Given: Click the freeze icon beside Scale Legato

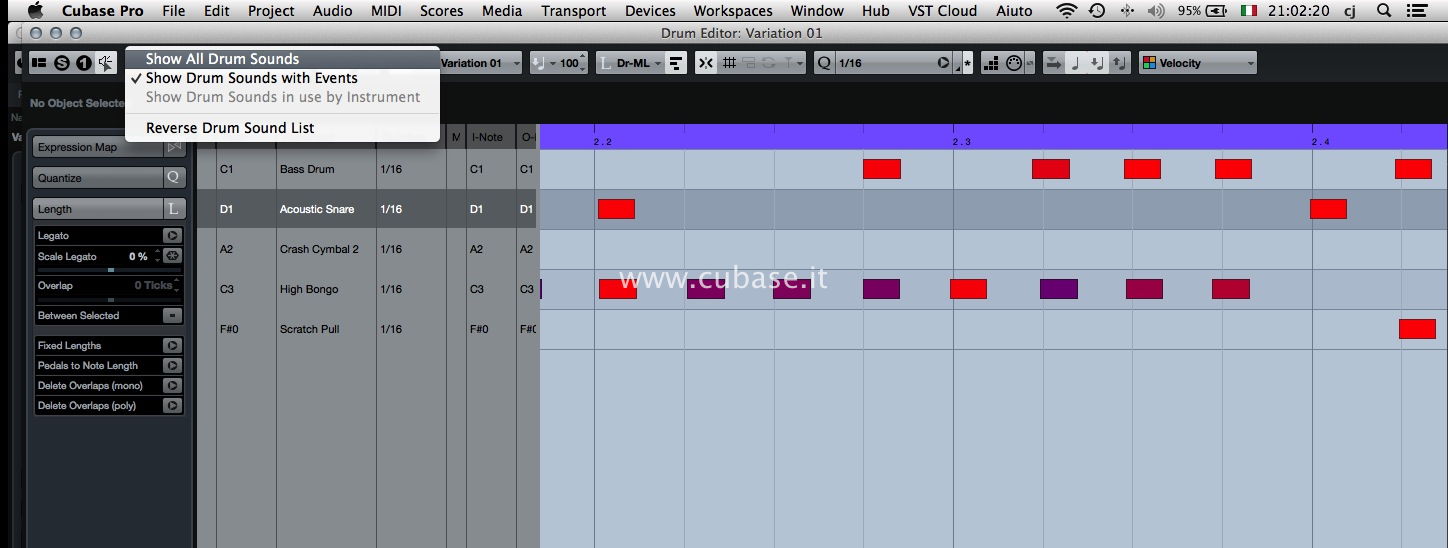Looking at the screenshot, I should (x=172, y=256).
